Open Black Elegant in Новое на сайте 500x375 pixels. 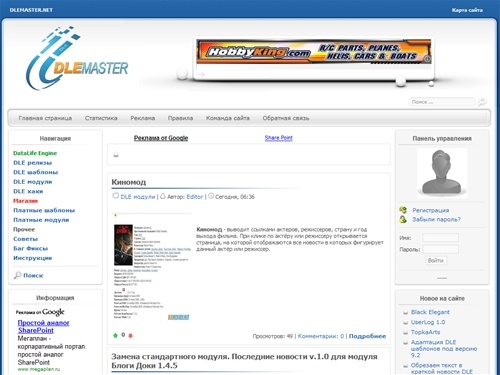pyautogui.click(x=430, y=312)
